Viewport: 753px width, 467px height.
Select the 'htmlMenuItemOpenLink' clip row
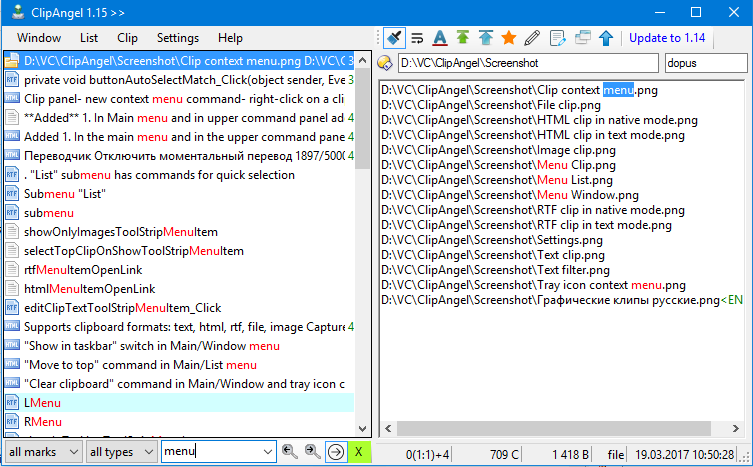pyautogui.click(x=179, y=289)
